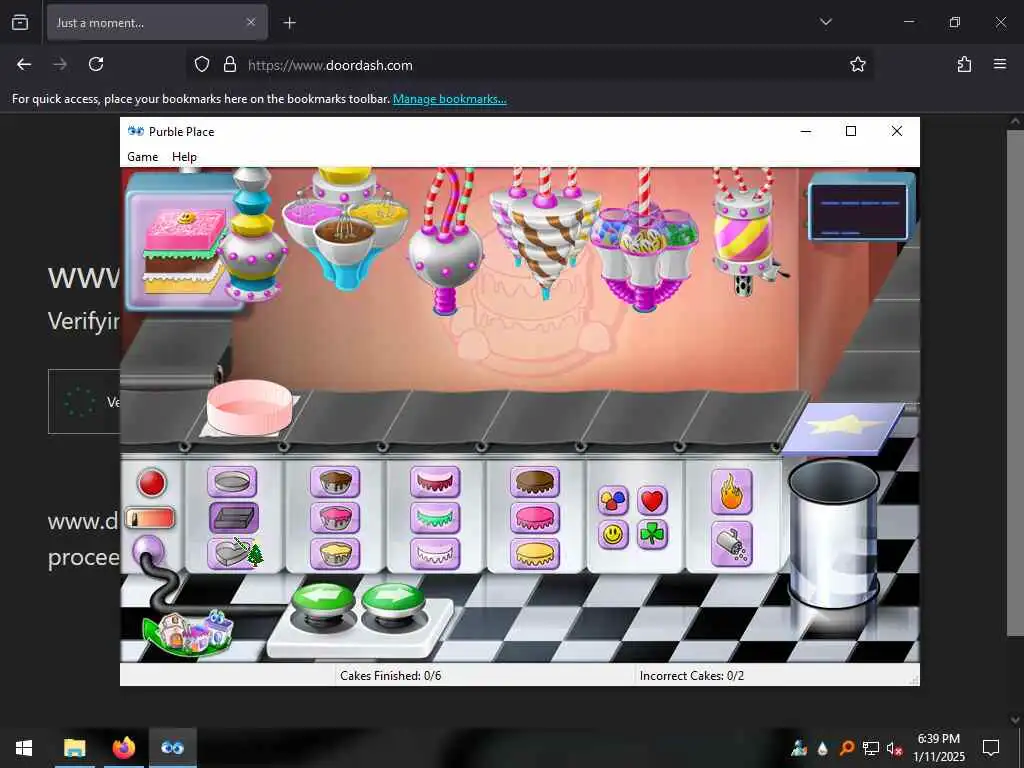Image resolution: width=1024 pixels, height=768 pixels.
Task: Click the target cake order picture
Action: pyautogui.click(x=185, y=251)
